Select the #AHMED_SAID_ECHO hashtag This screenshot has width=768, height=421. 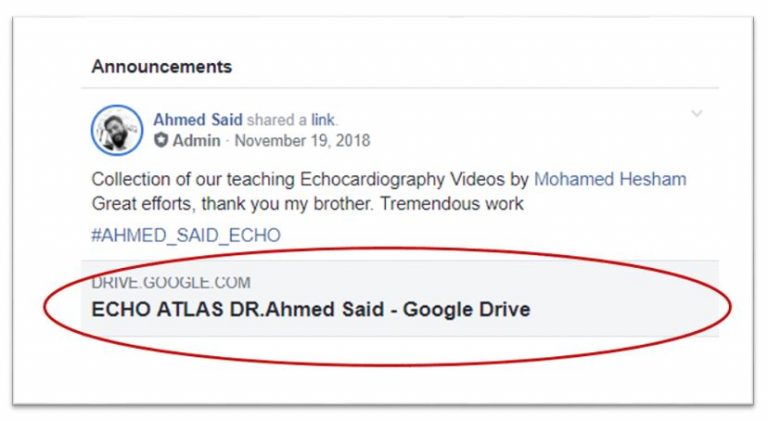[x=186, y=235]
